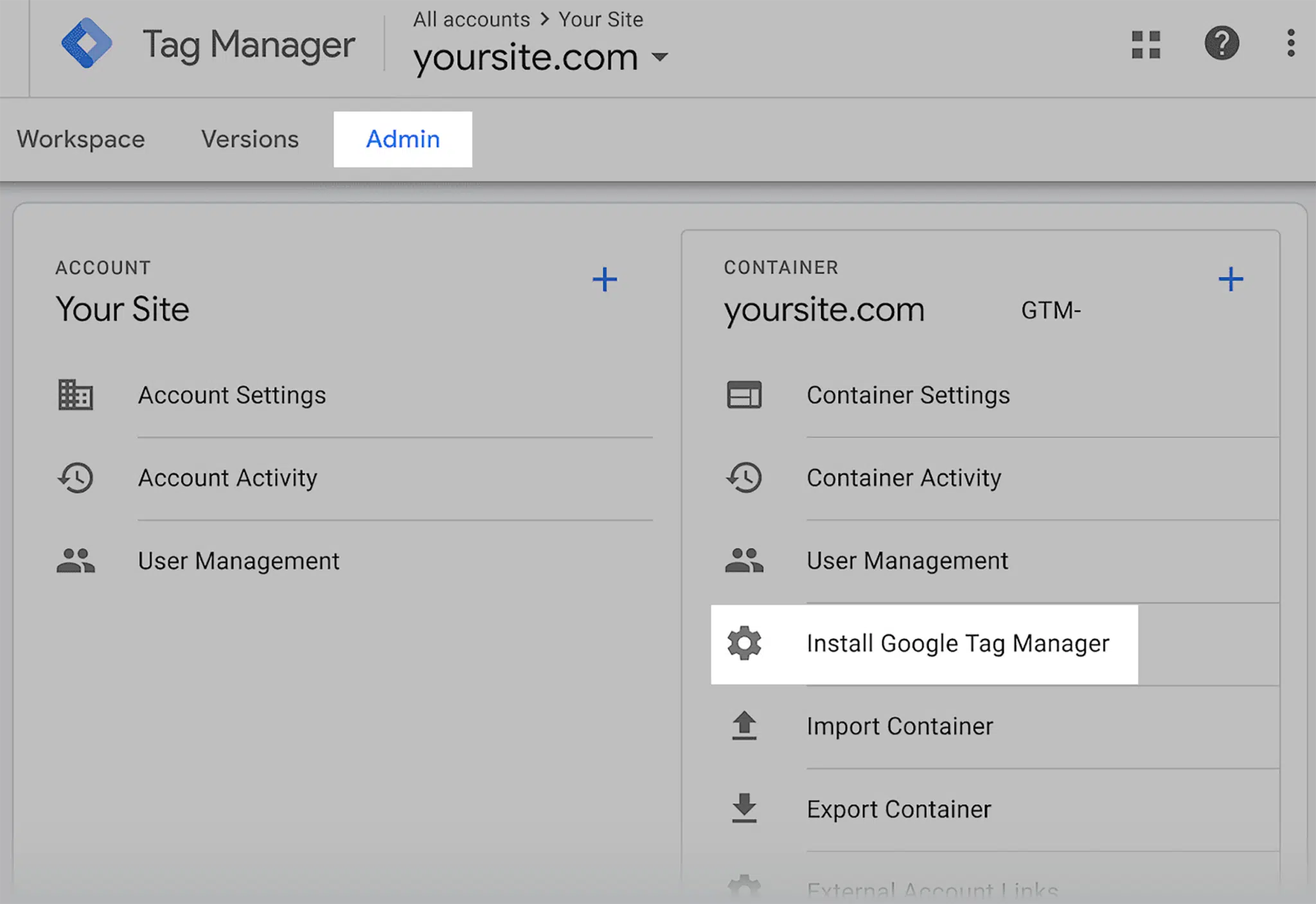Viewport: 1316px width, 904px height.
Task: Click the Tag Manager title text
Action: click(x=249, y=46)
